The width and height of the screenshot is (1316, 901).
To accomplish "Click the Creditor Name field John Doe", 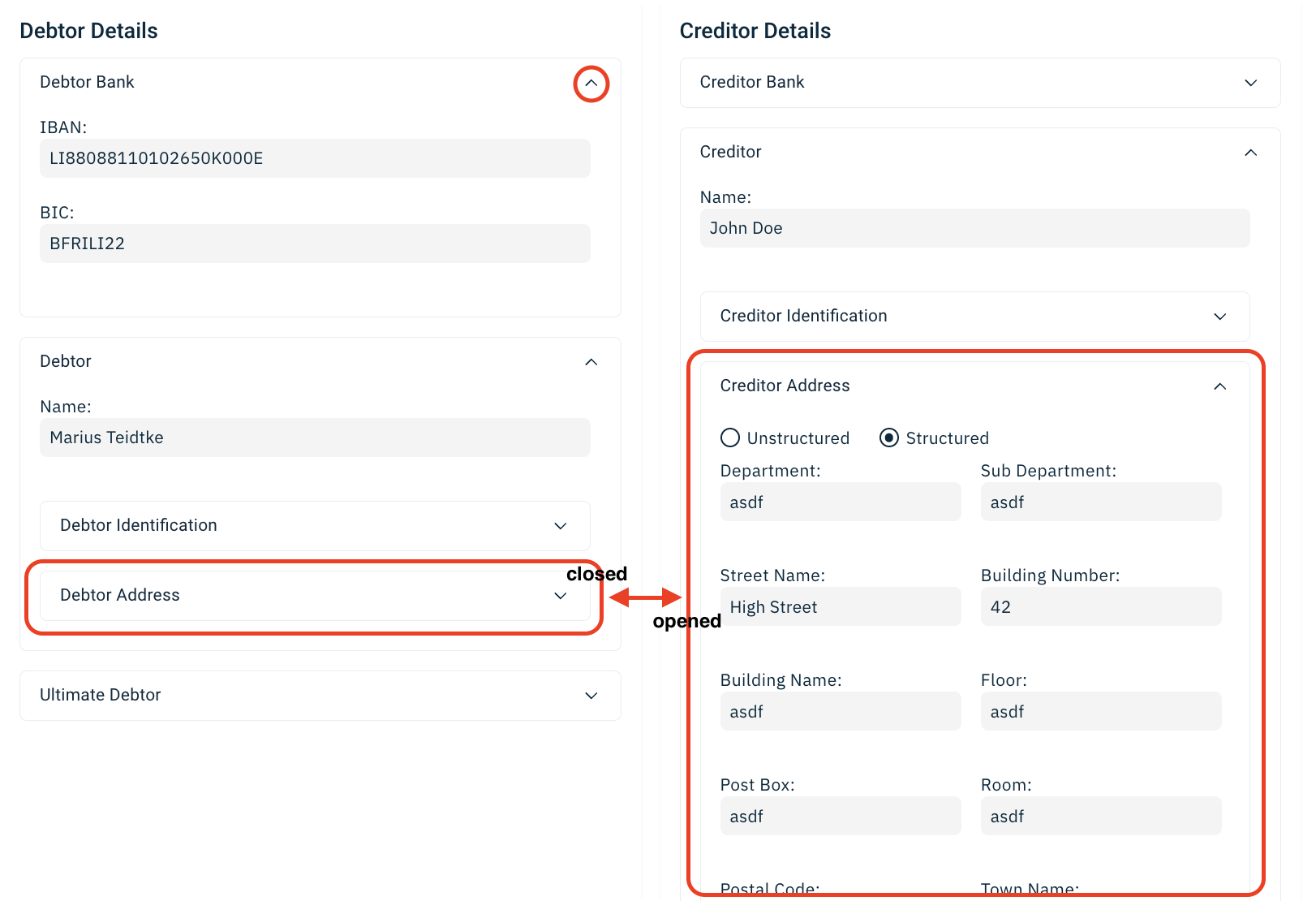I will [x=974, y=228].
